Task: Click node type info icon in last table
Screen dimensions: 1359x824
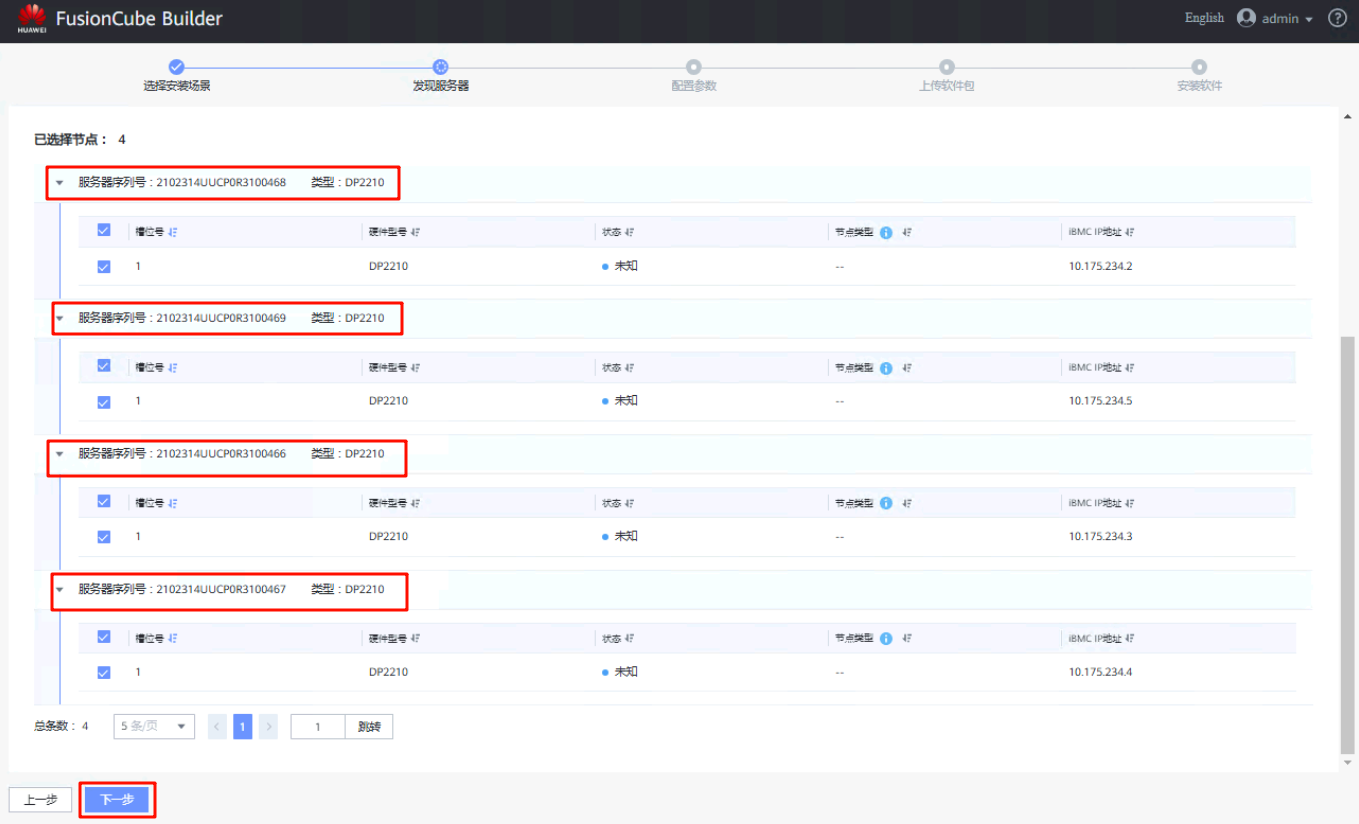Action: (x=886, y=639)
